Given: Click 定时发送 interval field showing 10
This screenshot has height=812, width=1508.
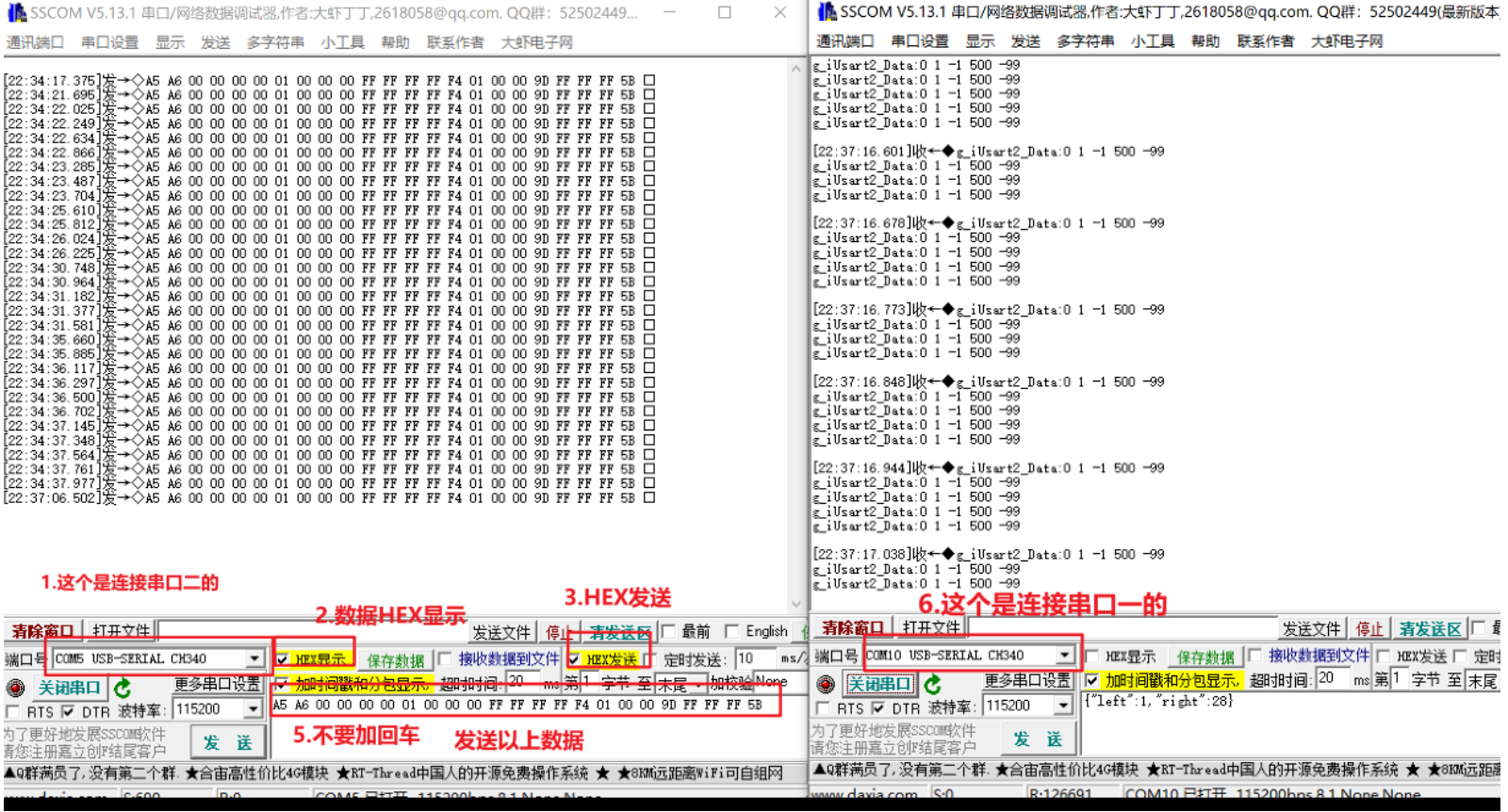Looking at the screenshot, I should click(757, 658).
